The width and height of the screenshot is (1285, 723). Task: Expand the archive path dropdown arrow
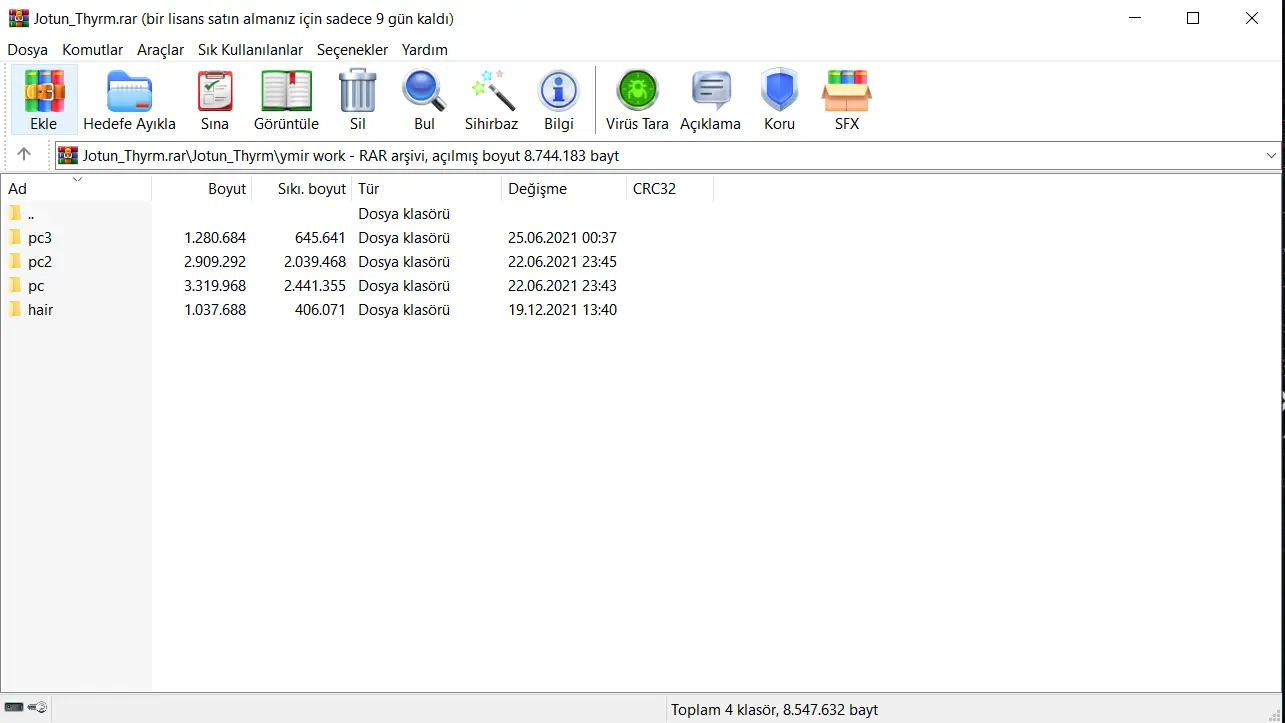(x=1271, y=156)
